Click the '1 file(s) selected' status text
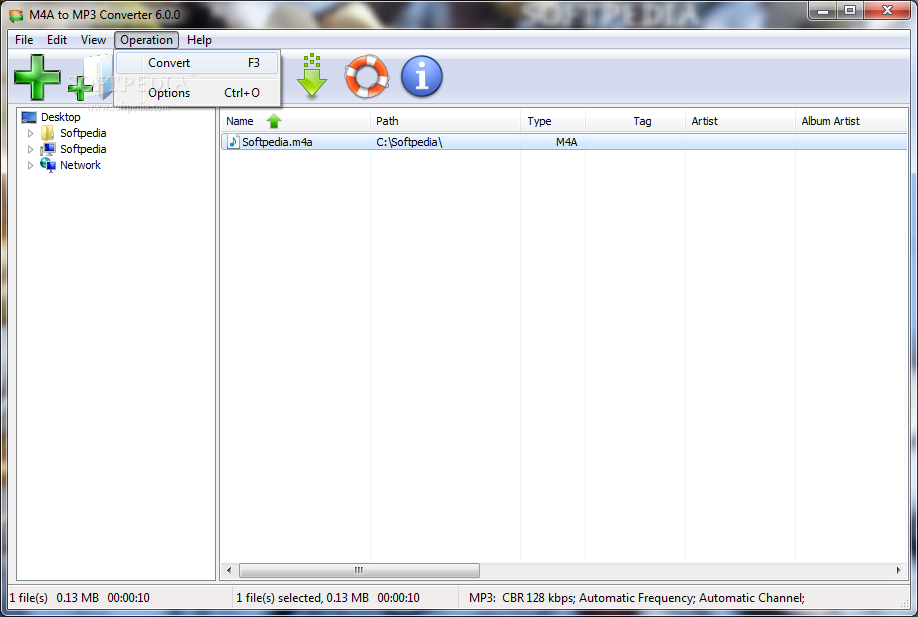The image size is (918, 617). [x=327, y=598]
